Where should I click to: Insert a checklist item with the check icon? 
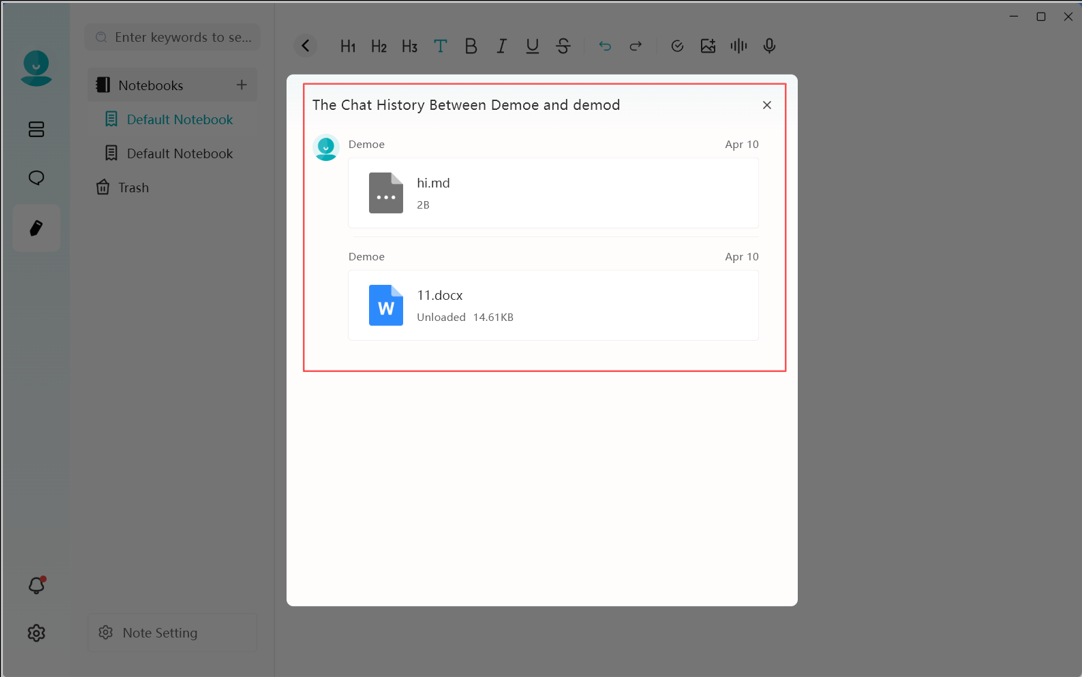point(677,46)
